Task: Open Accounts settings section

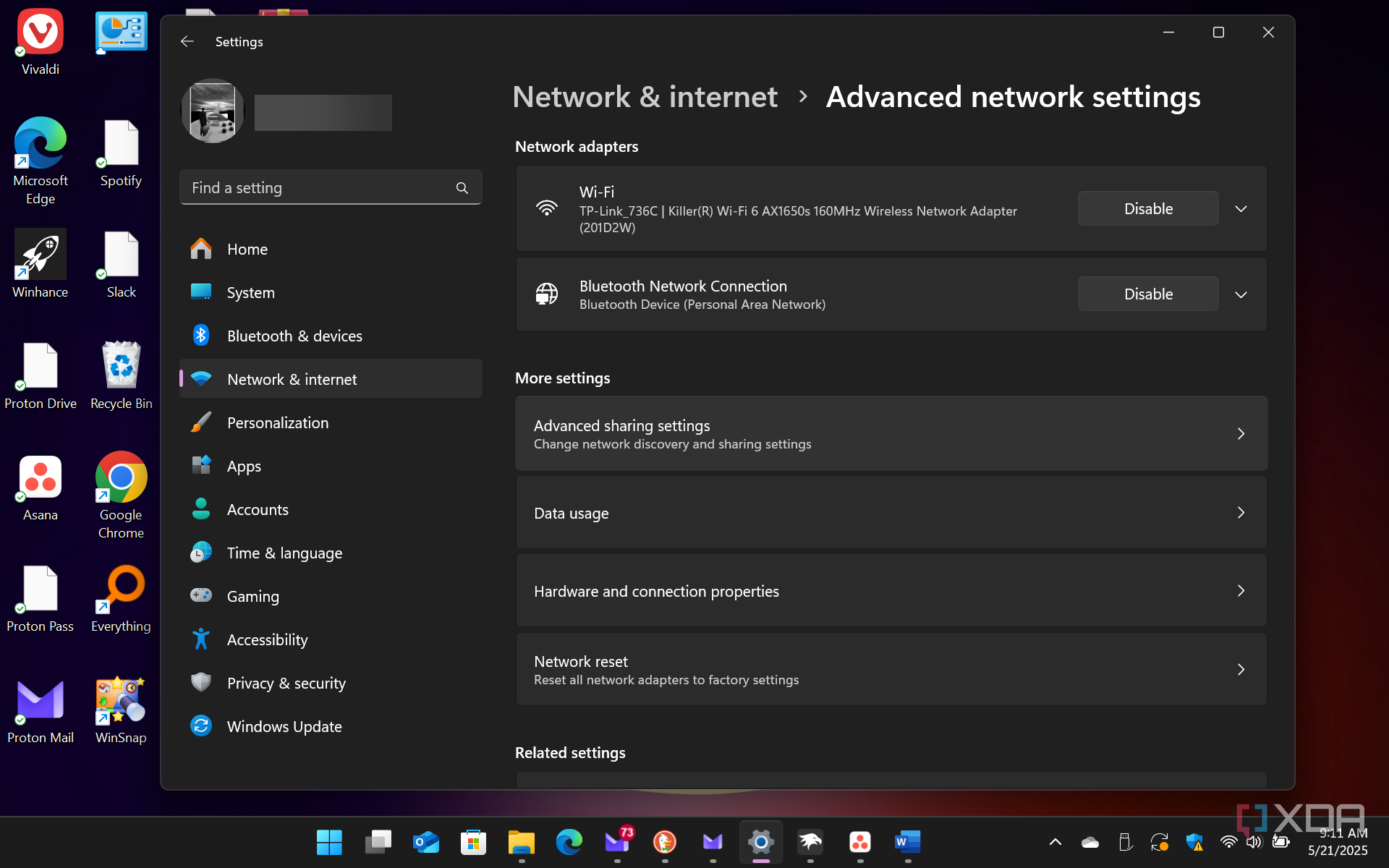Action: pyautogui.click(x=331, y=509)
